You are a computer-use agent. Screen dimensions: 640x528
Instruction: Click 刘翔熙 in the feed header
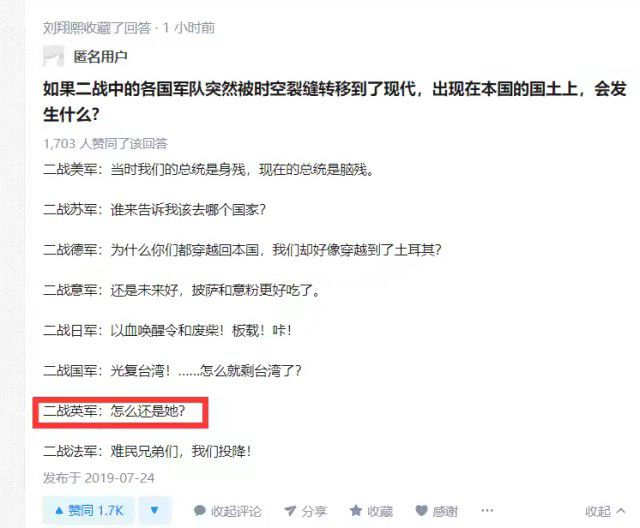[x=63, y=28]
